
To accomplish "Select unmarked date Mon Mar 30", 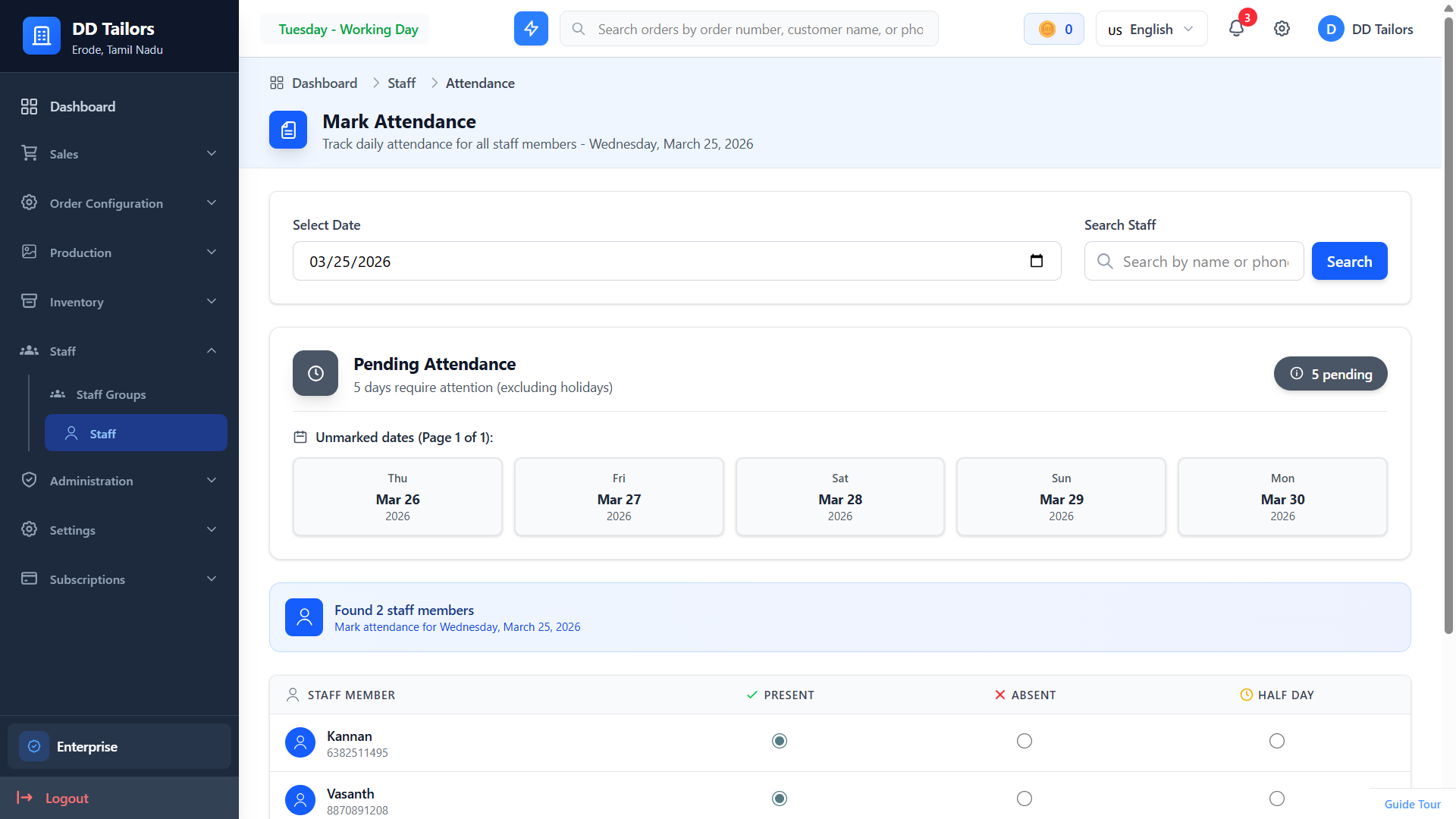I will click(1282, 497).
